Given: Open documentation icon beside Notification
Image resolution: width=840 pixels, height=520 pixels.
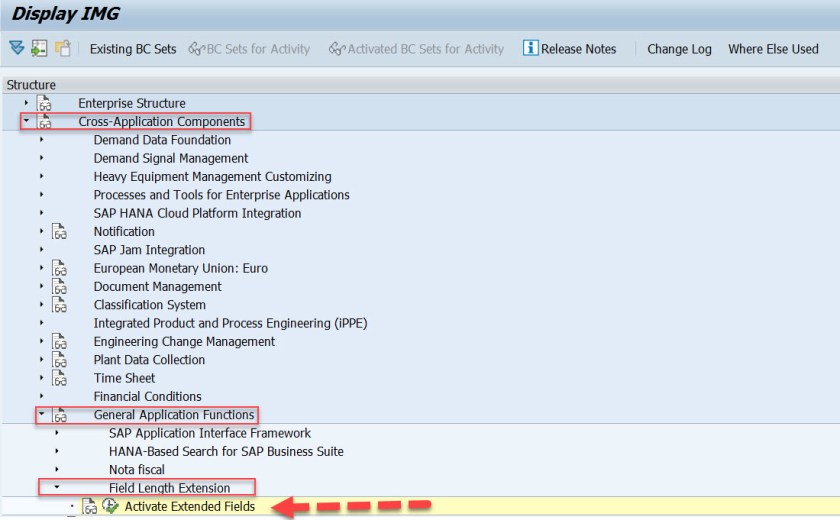Looking at the screenshot, I should point(59,231).
